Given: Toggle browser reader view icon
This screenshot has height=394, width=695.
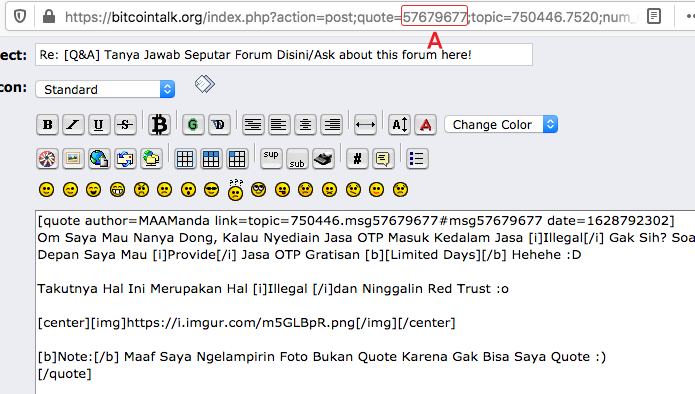Looking at the screenshot, I should click(x=654, y=16).
